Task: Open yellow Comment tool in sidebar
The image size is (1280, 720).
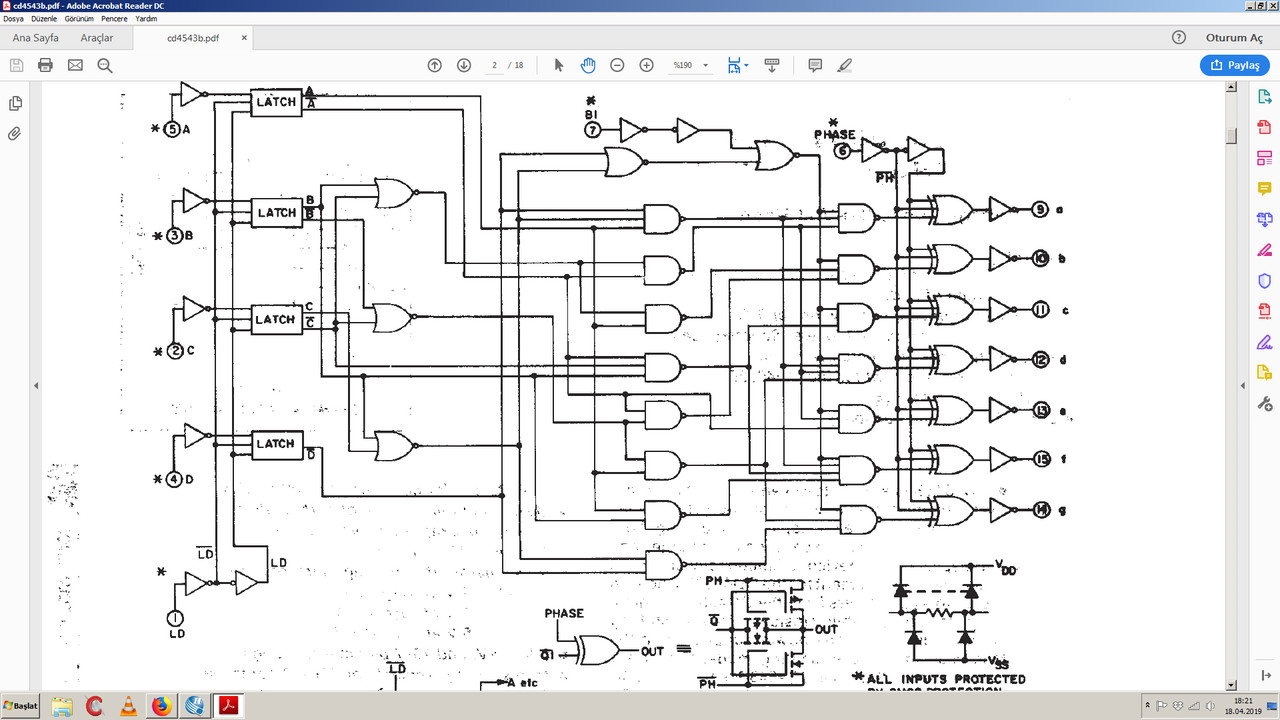Action: 1264,189
